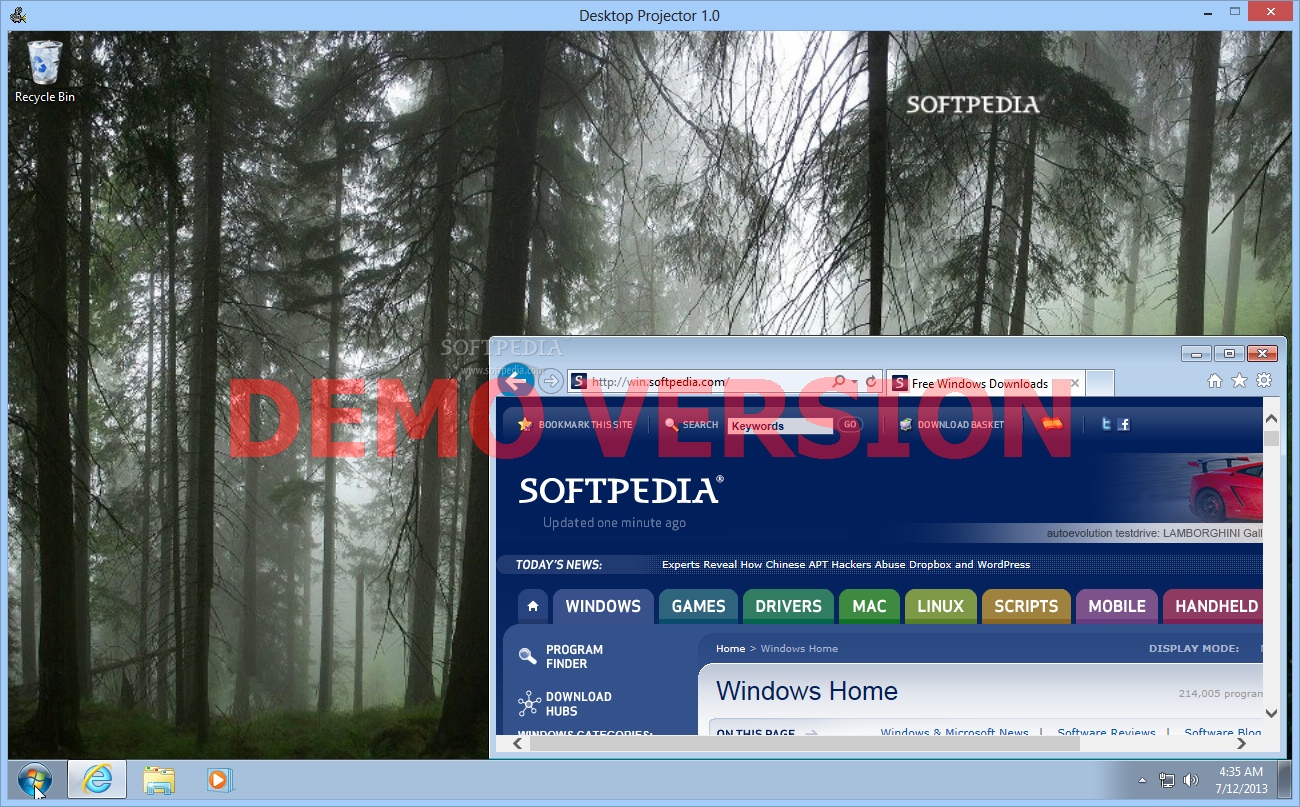Launch the media player taskbar icon

point(219,778)
